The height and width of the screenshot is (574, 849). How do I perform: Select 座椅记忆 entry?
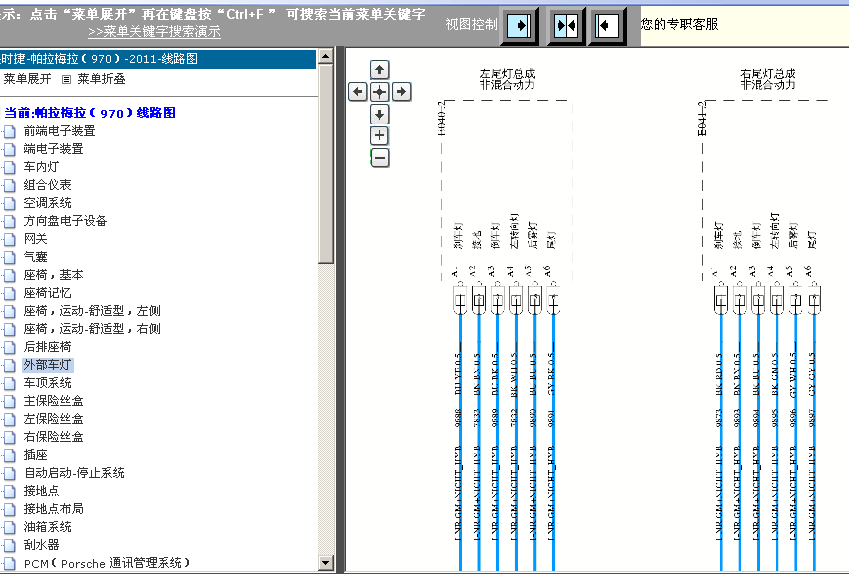[x=48, y=292]
